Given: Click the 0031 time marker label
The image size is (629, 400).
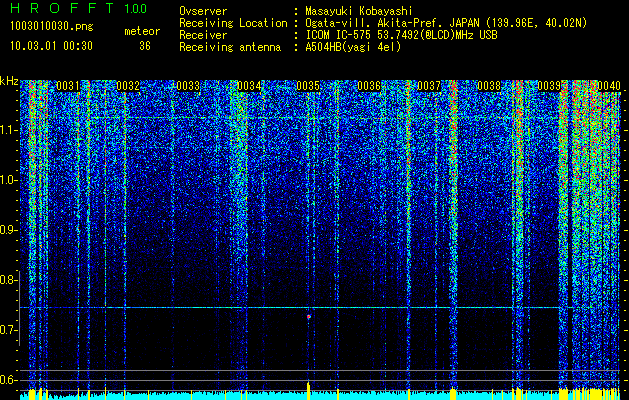Looking at the screenshot, I should [68, 86].
